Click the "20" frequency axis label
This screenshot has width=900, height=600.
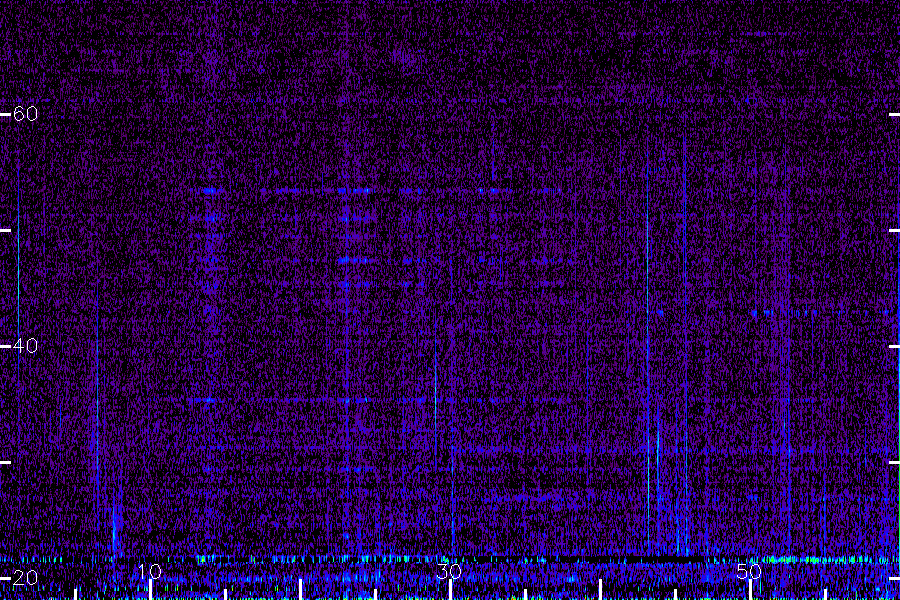[25, 578]
